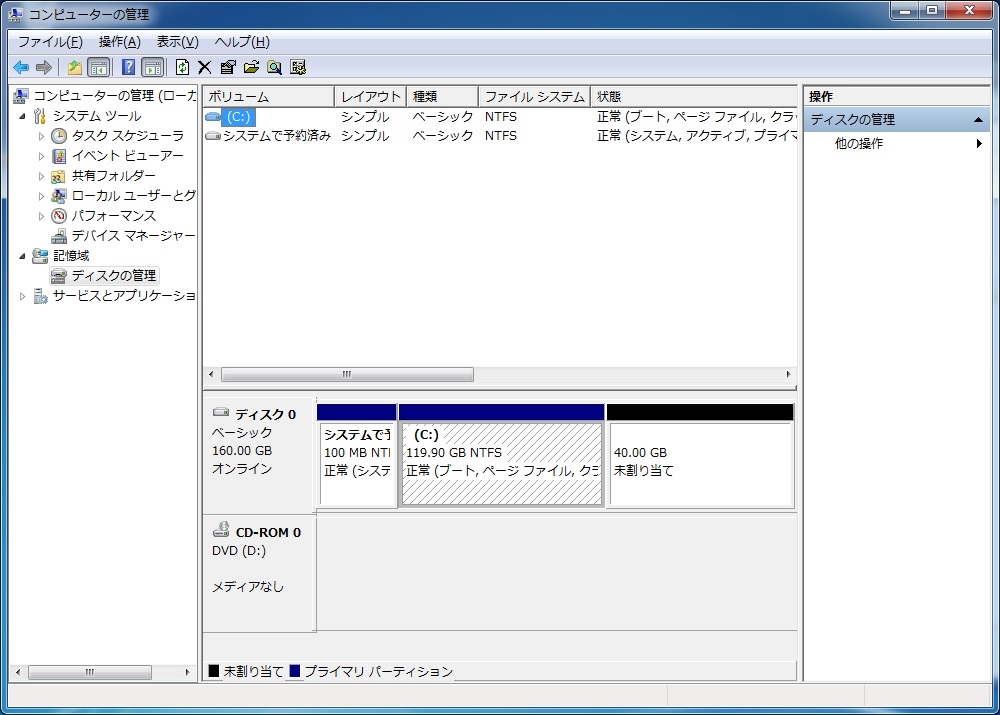1000x715 pixels.
Task: Sort by the 種類 column header
Action: click(443, 96)
